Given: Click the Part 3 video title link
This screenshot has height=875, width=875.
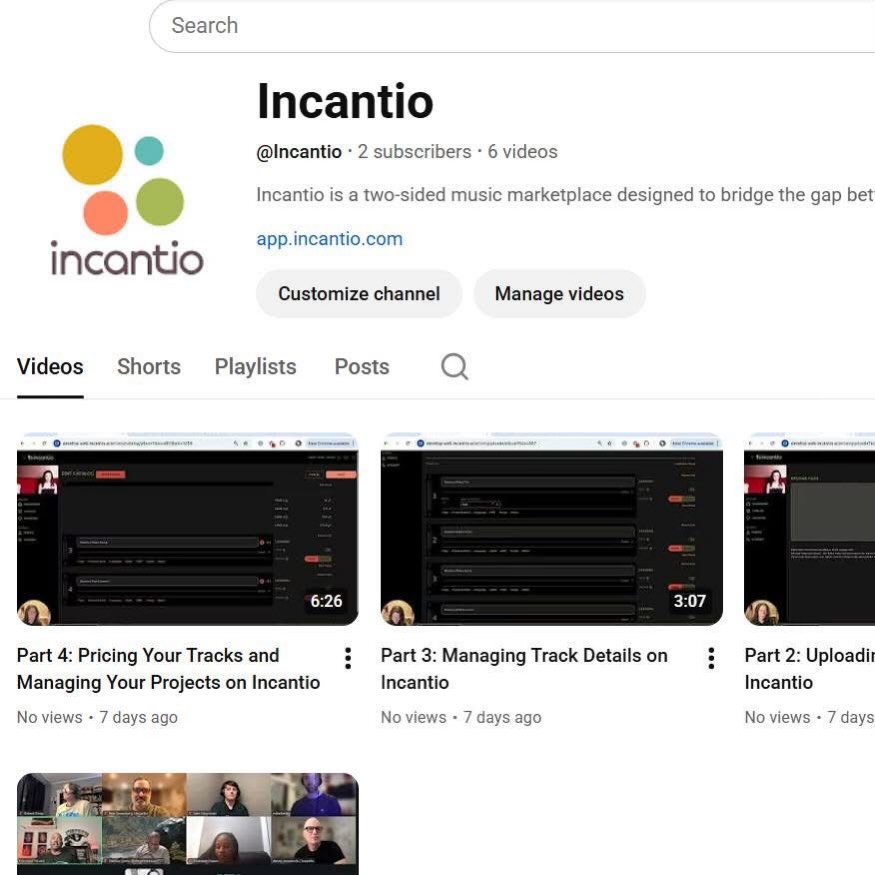Looking at the screenshot, I should pyautogui.click(x=524, y=668).
